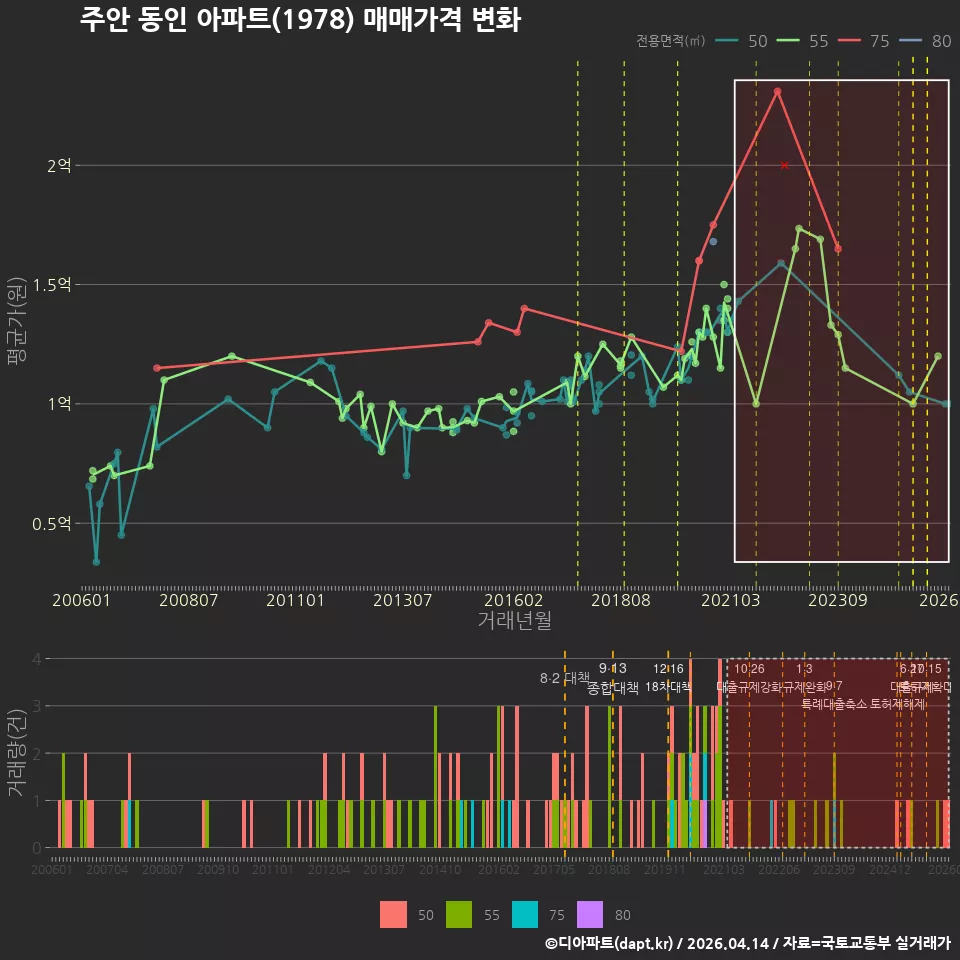This screenshot has height=960, width=960.
Task: Click '201410' on the volume chart x-axis
Action: 440,869
